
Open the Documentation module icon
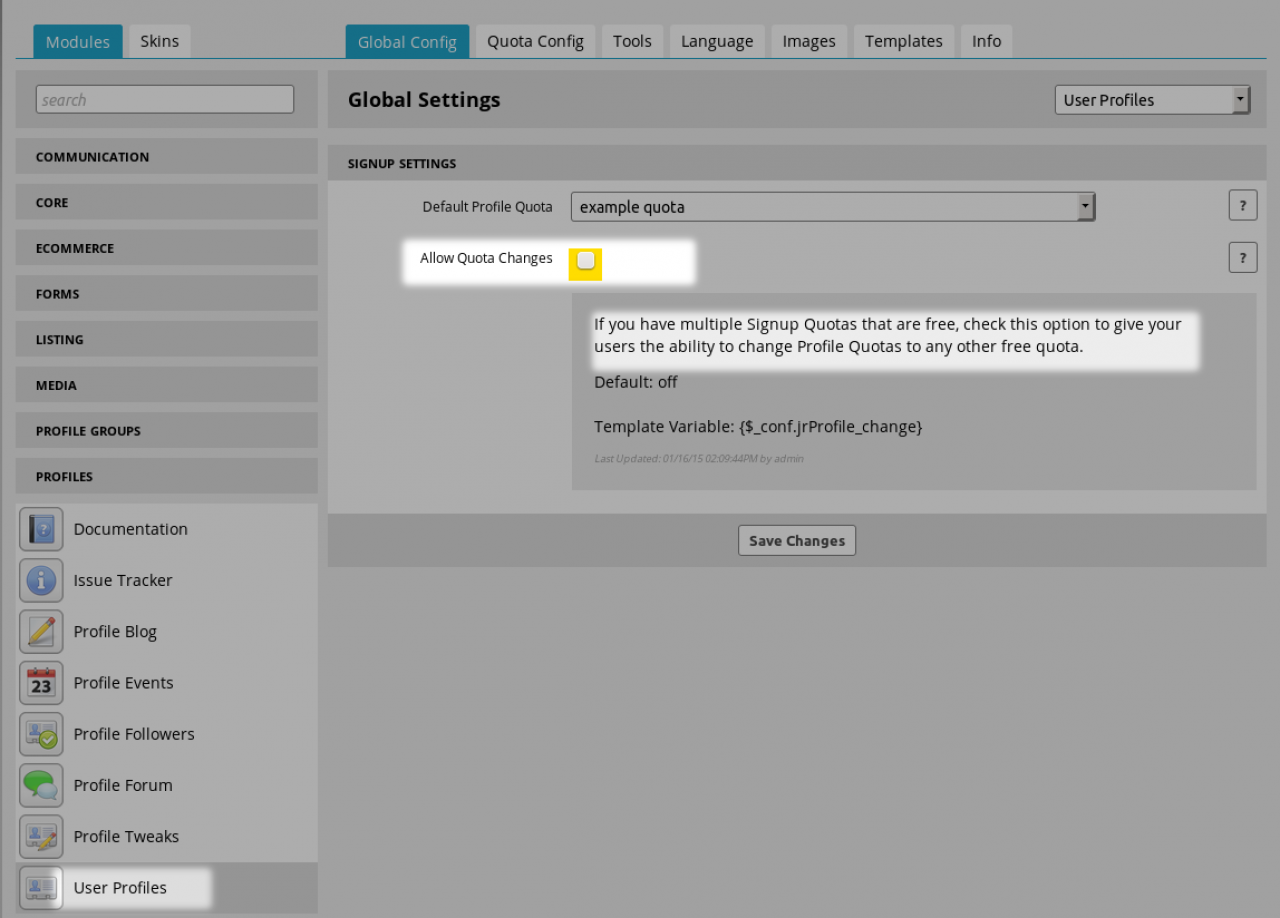click(41, 529)
